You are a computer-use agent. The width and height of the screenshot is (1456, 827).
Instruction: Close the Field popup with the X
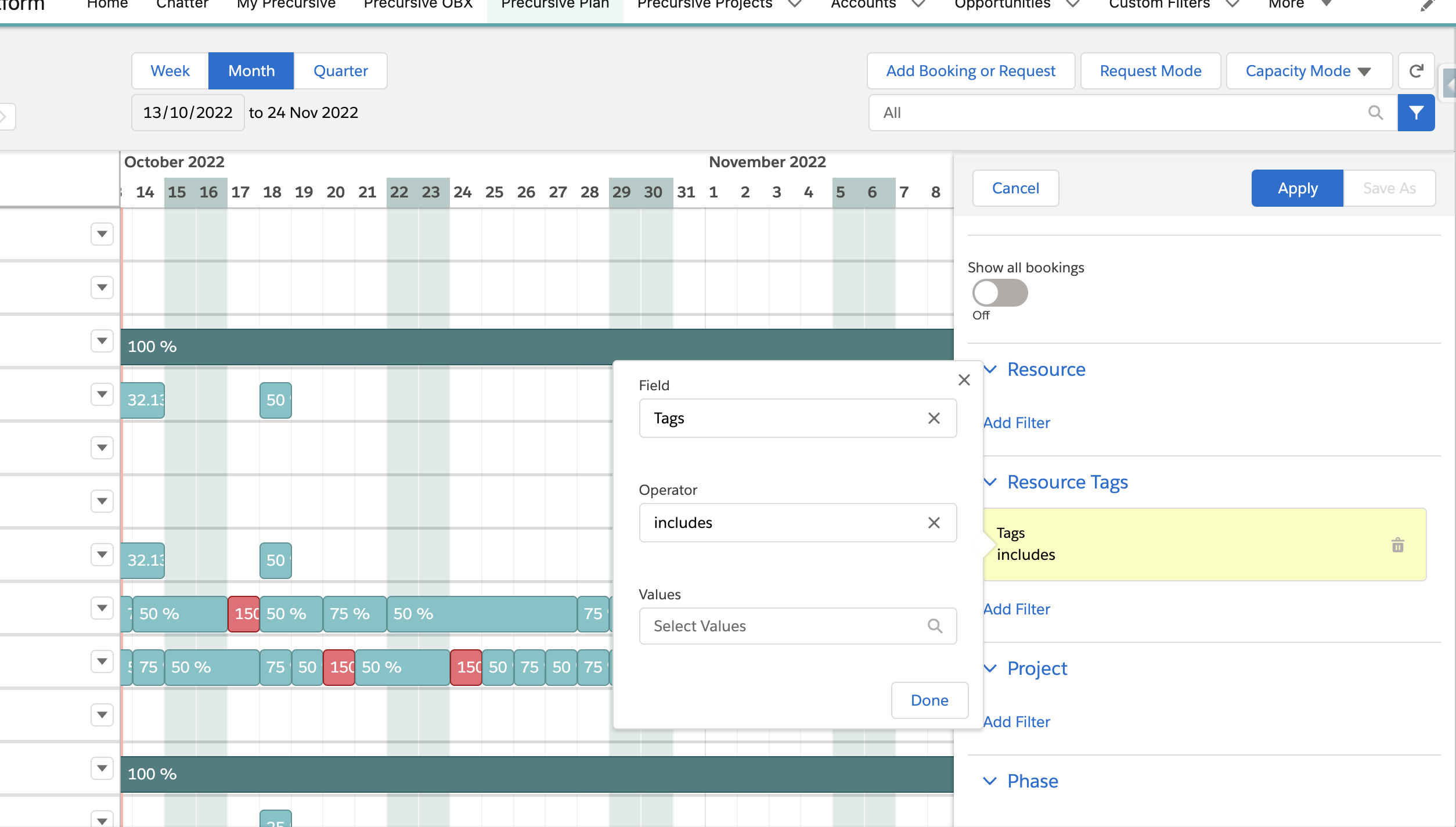coord(964,379)
